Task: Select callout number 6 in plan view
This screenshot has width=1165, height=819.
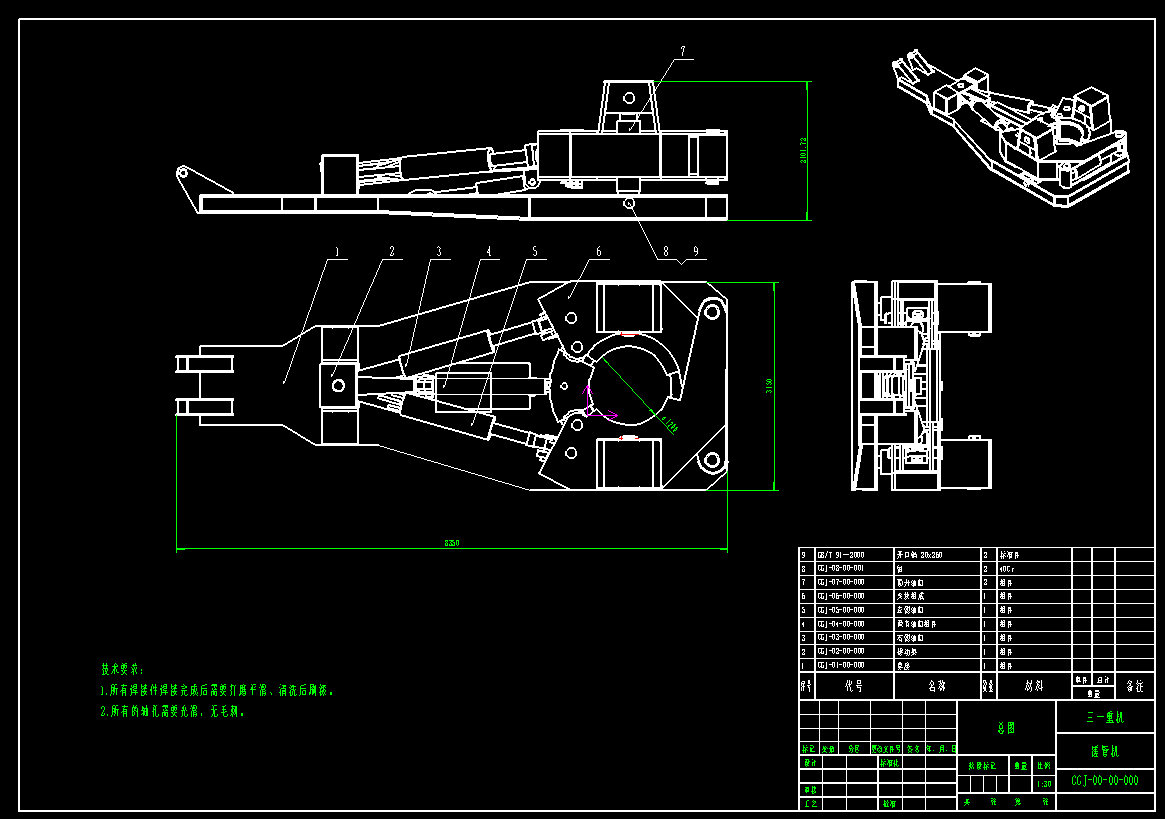Action: 599,252
